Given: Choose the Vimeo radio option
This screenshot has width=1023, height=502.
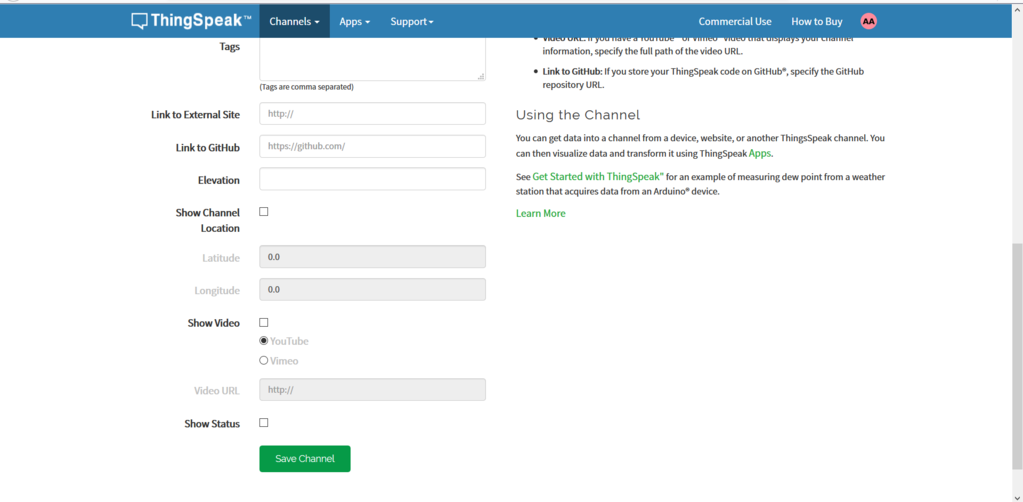Looking at the screenshot, I should coord(264,360).
